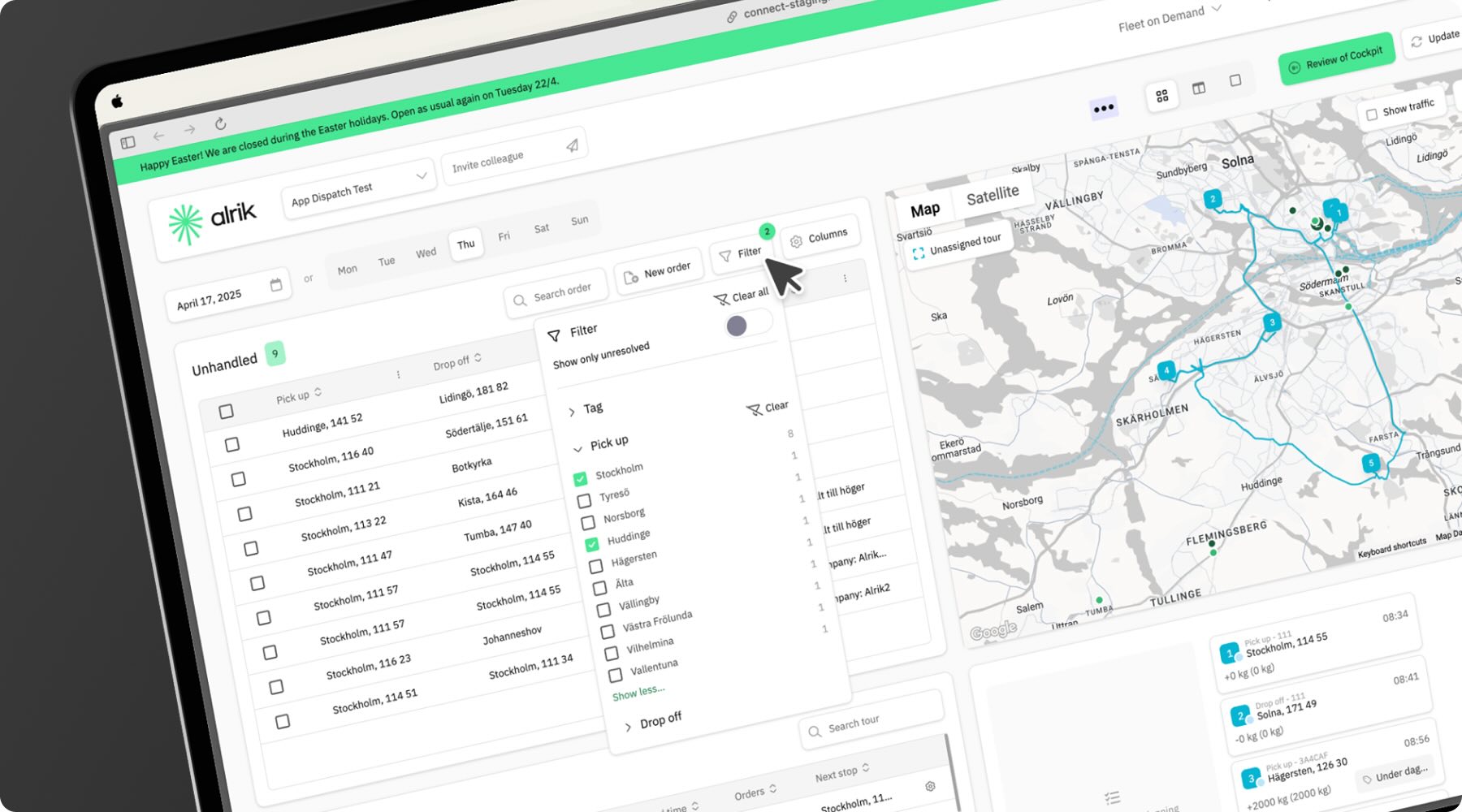Click stop badge 1 for Stockholm, 114 55

1229,653
